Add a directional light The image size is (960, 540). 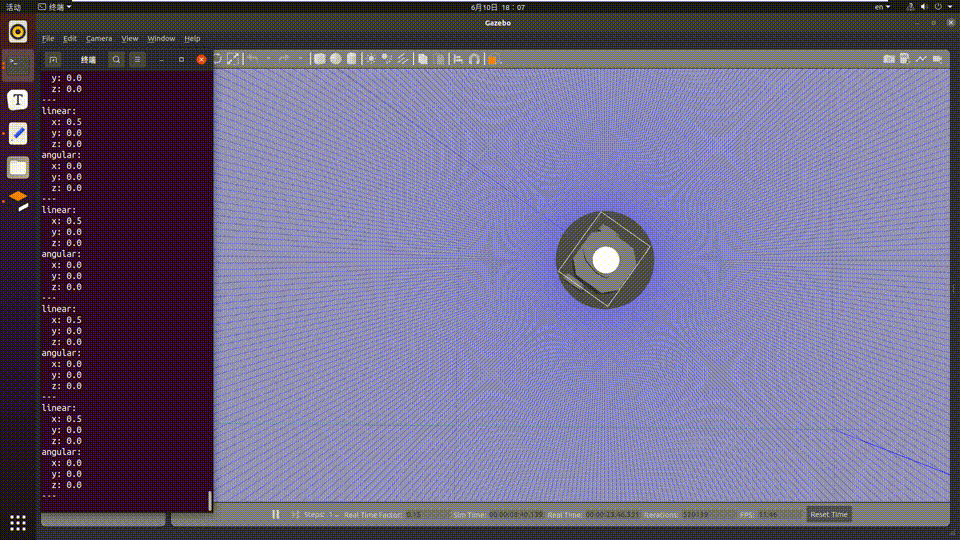(x=403, y=59)
